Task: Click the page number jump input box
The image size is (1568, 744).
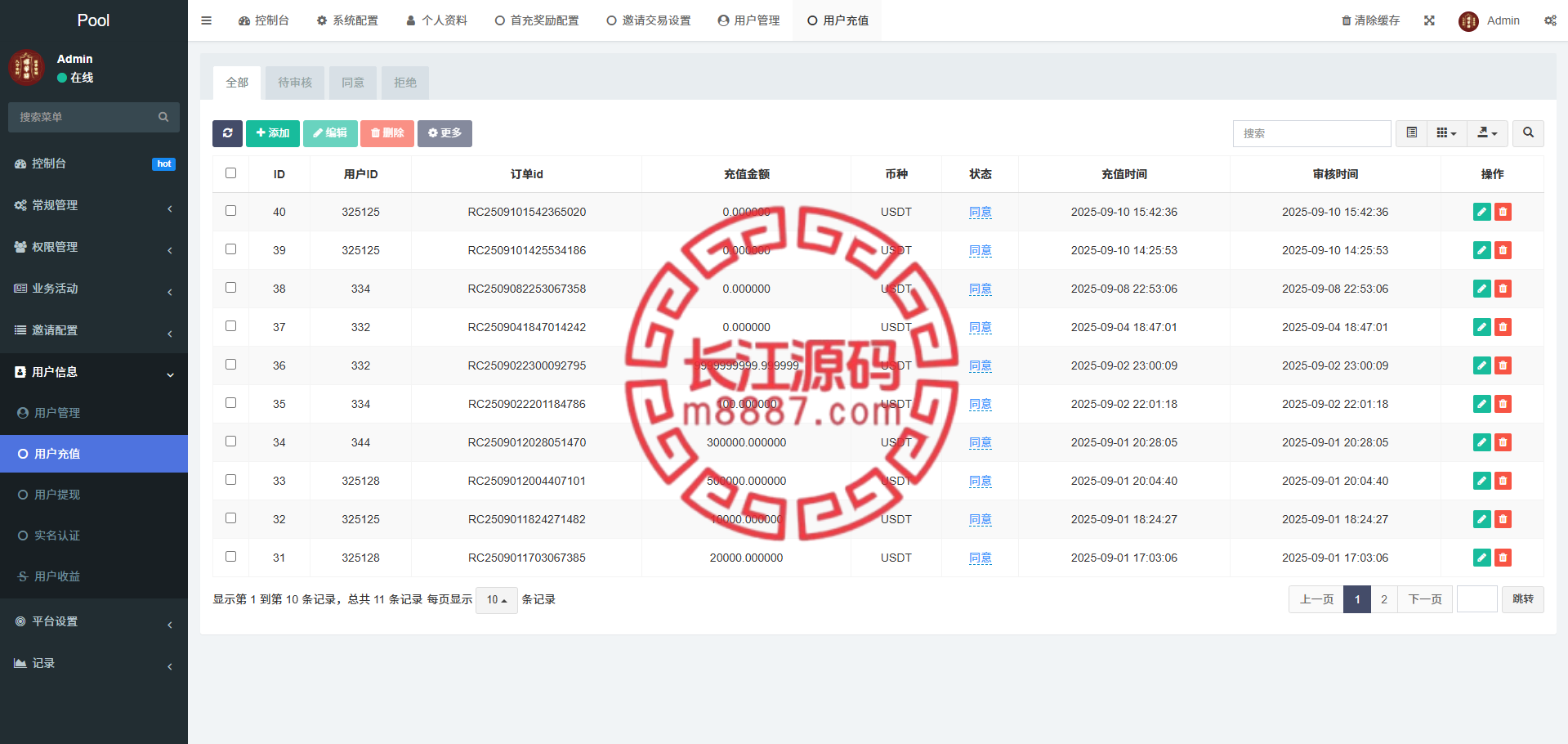Action: [x=1477, y=599]
